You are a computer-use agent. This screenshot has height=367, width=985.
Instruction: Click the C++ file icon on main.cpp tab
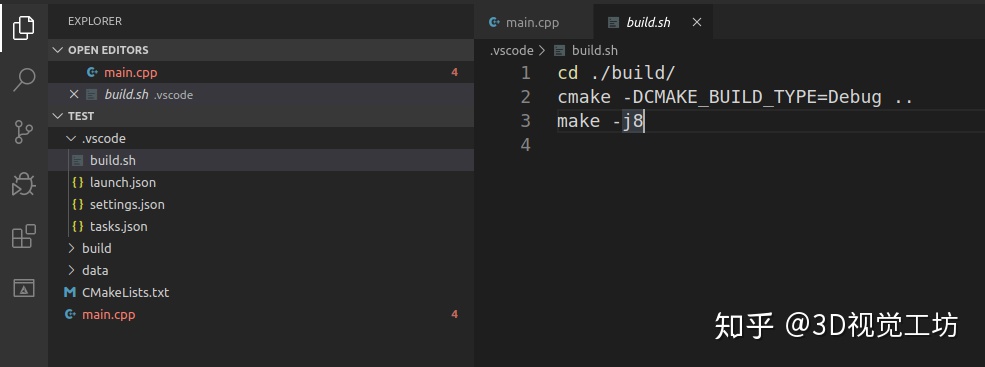point(494,23)
